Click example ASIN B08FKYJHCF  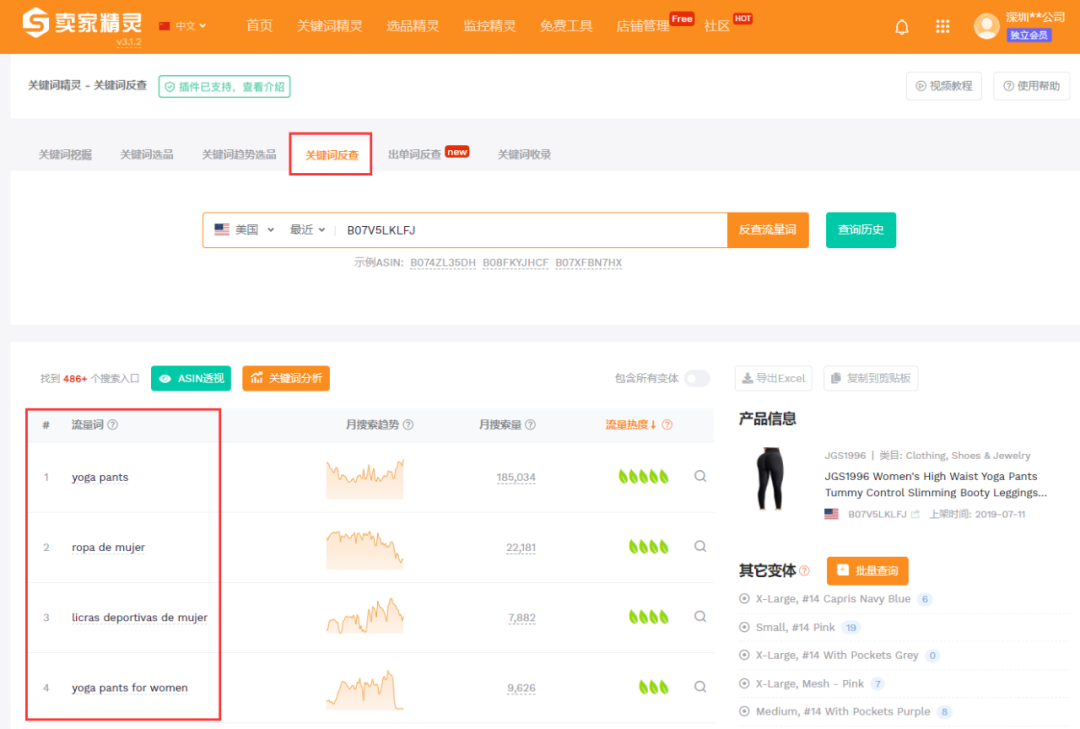(x=515, y=263)
